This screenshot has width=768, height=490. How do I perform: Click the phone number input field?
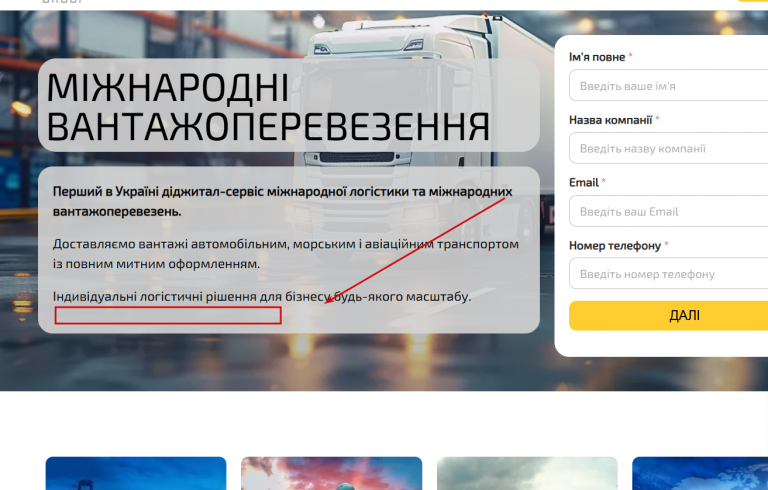point(669,273)
